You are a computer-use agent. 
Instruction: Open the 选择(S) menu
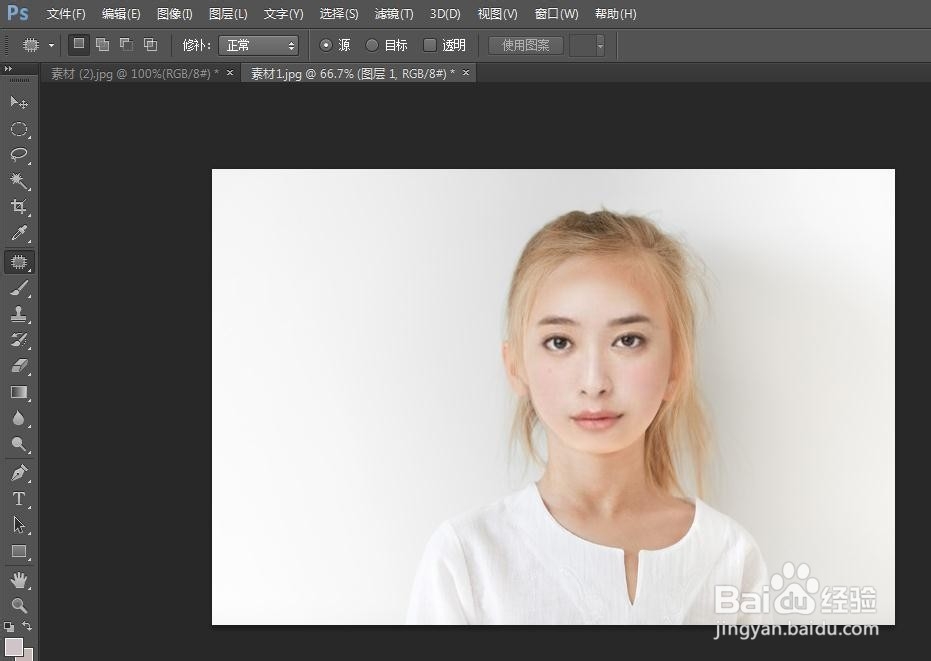pyautogui.click(x=338, y=14)
